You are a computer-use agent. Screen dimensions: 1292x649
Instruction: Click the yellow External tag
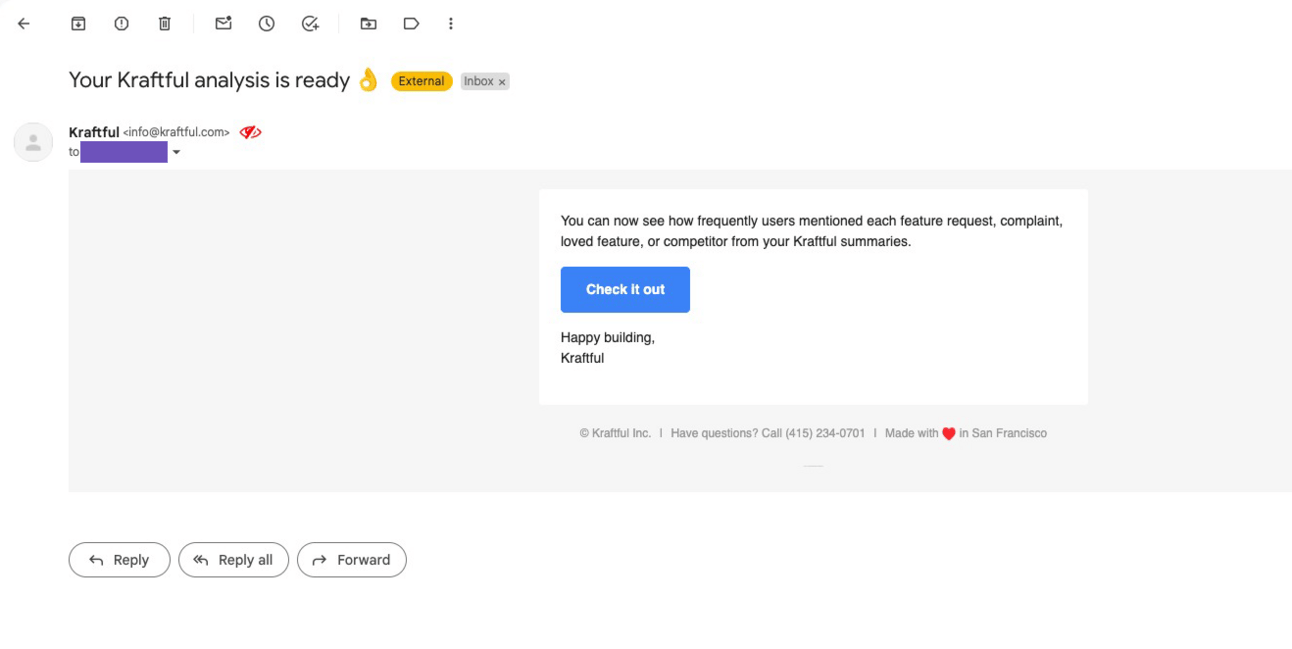pos(421,81)
